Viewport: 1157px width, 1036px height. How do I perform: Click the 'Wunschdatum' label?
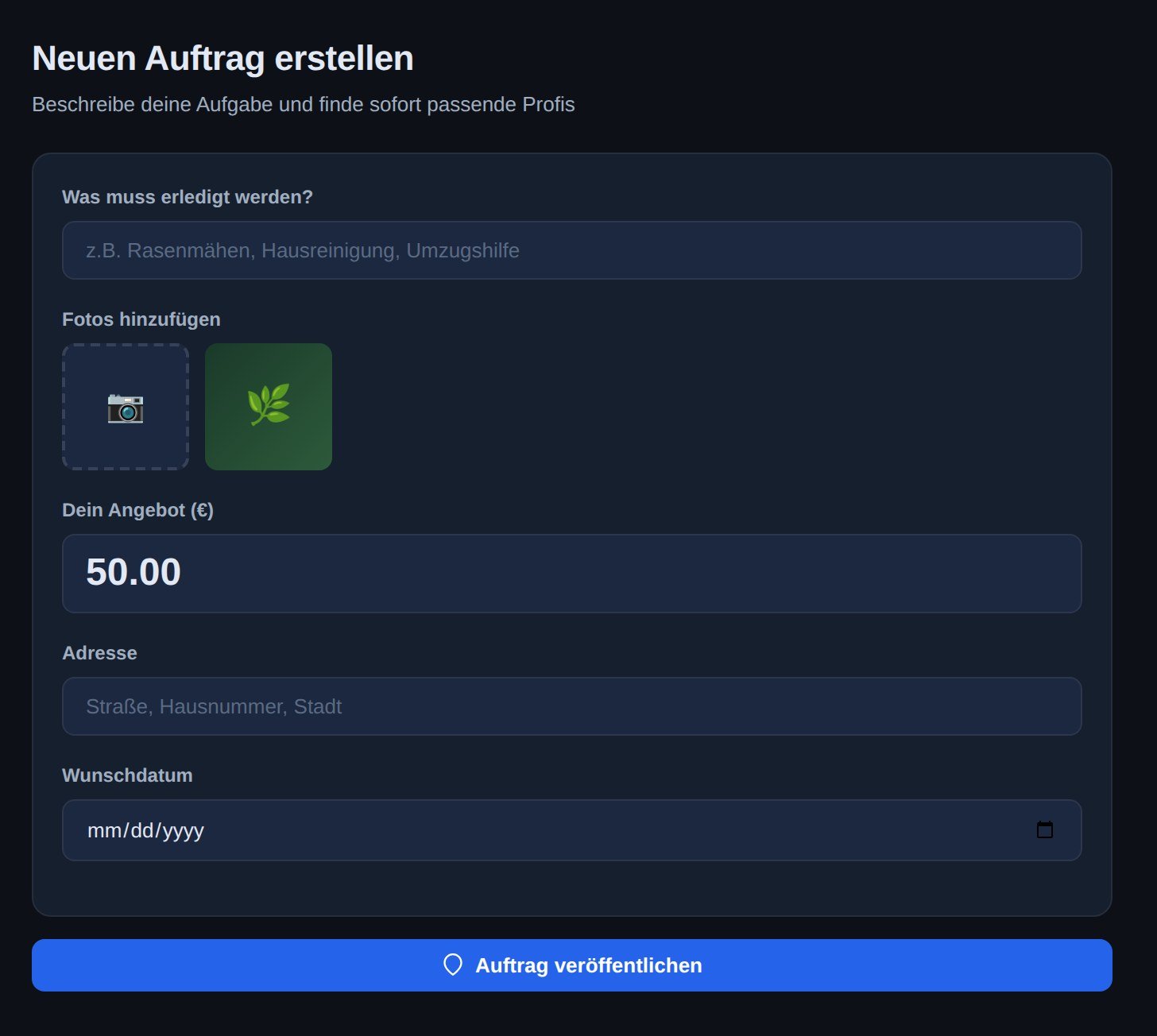click(127, 775)
